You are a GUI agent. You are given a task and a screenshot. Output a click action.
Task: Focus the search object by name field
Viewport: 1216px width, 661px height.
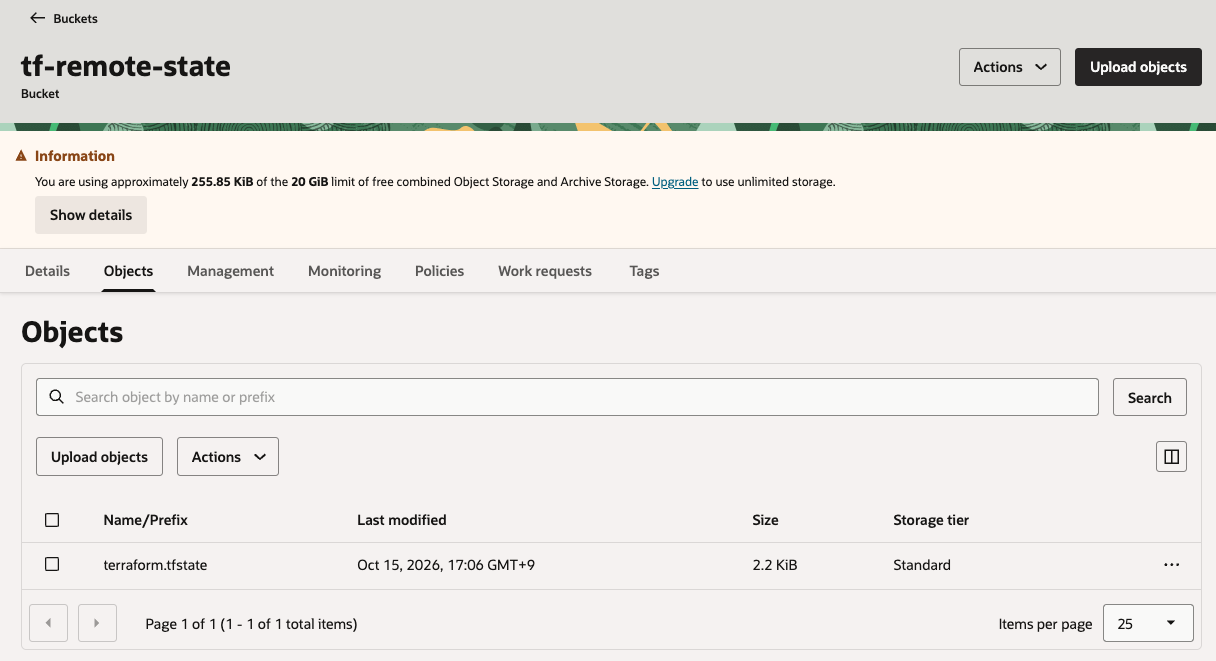567,397
